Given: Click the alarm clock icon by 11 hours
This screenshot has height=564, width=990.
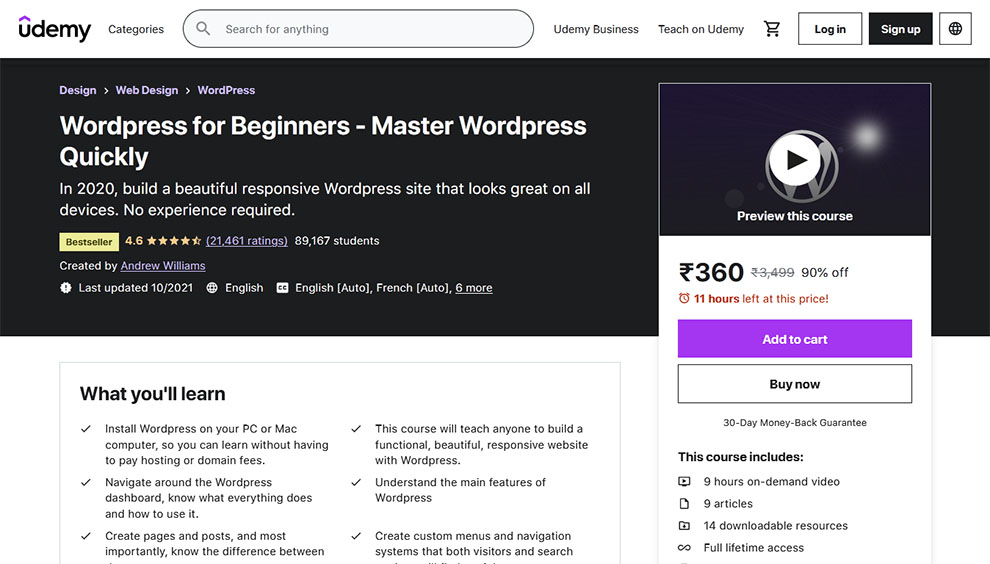Looking at the screenshot, I should tap(684, 298).
